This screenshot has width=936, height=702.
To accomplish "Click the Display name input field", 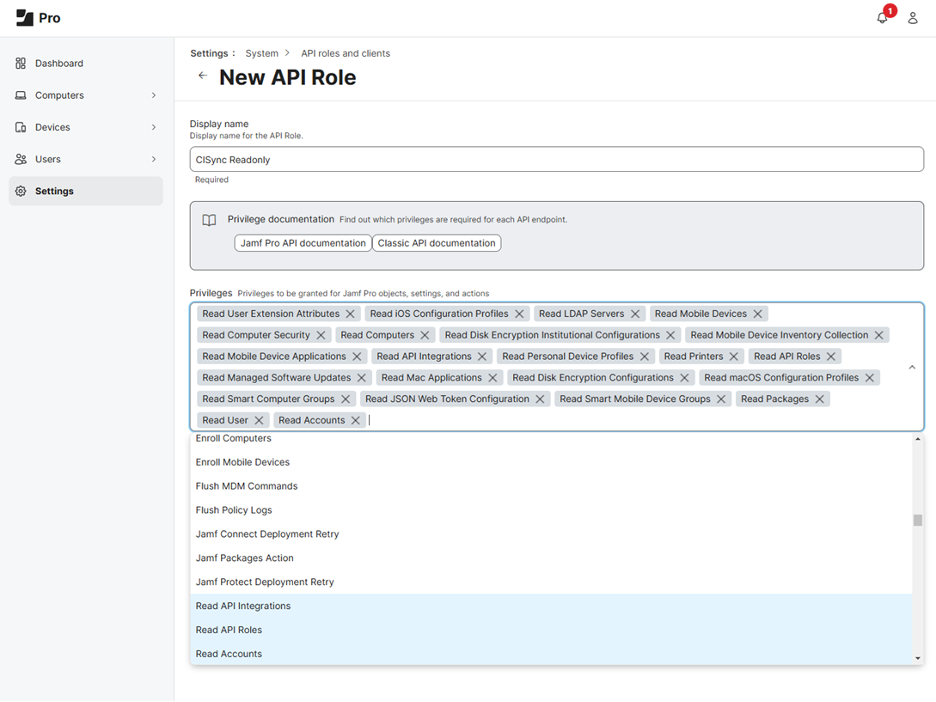I will pyautogui.click(x=557, y=159).
